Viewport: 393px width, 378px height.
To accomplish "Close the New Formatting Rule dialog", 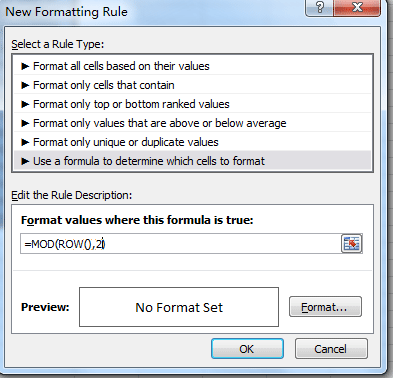I will [x=357, y=7].
